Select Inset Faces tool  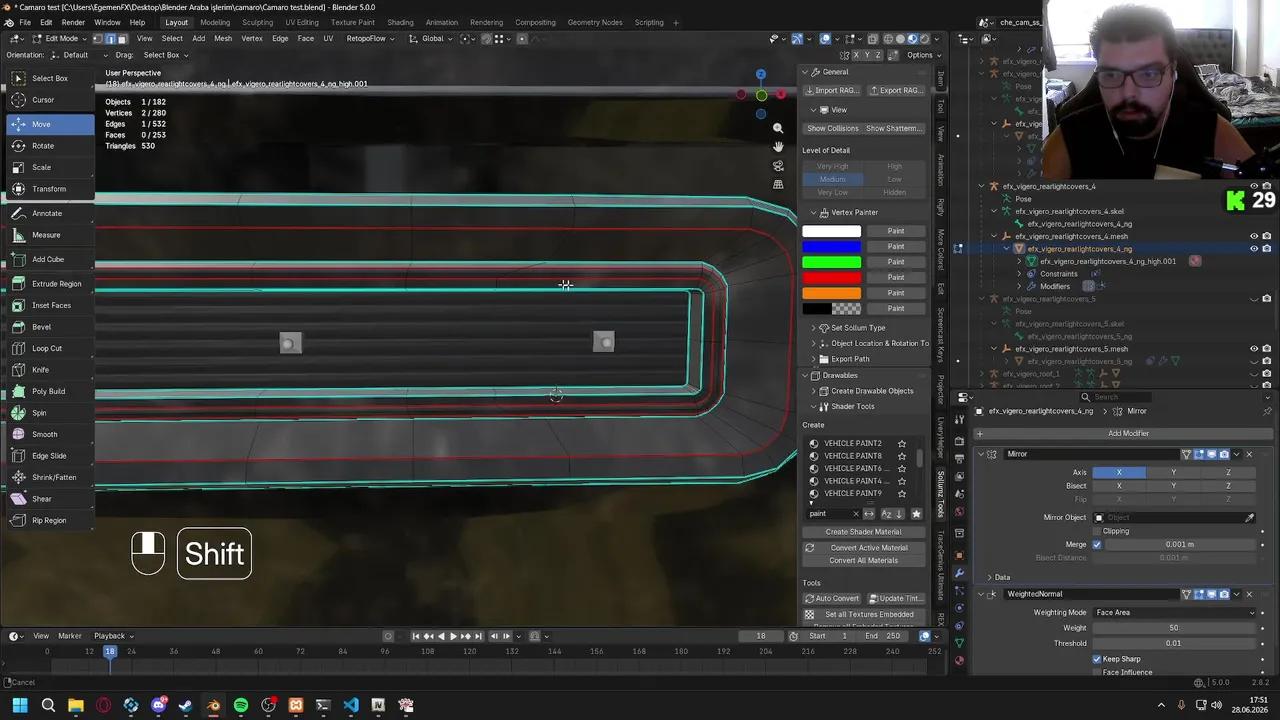(50, 305)
